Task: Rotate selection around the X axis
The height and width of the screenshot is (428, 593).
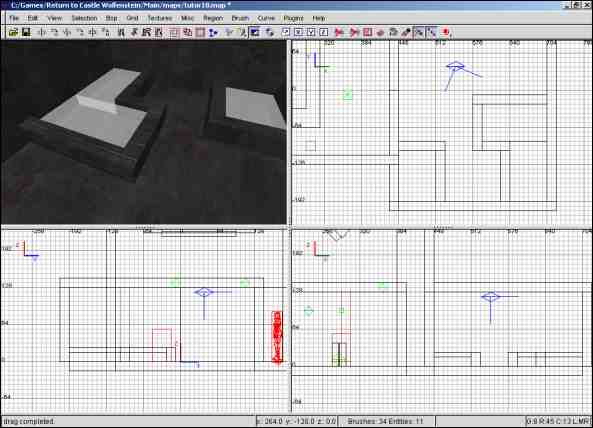Action: point(54,33)
